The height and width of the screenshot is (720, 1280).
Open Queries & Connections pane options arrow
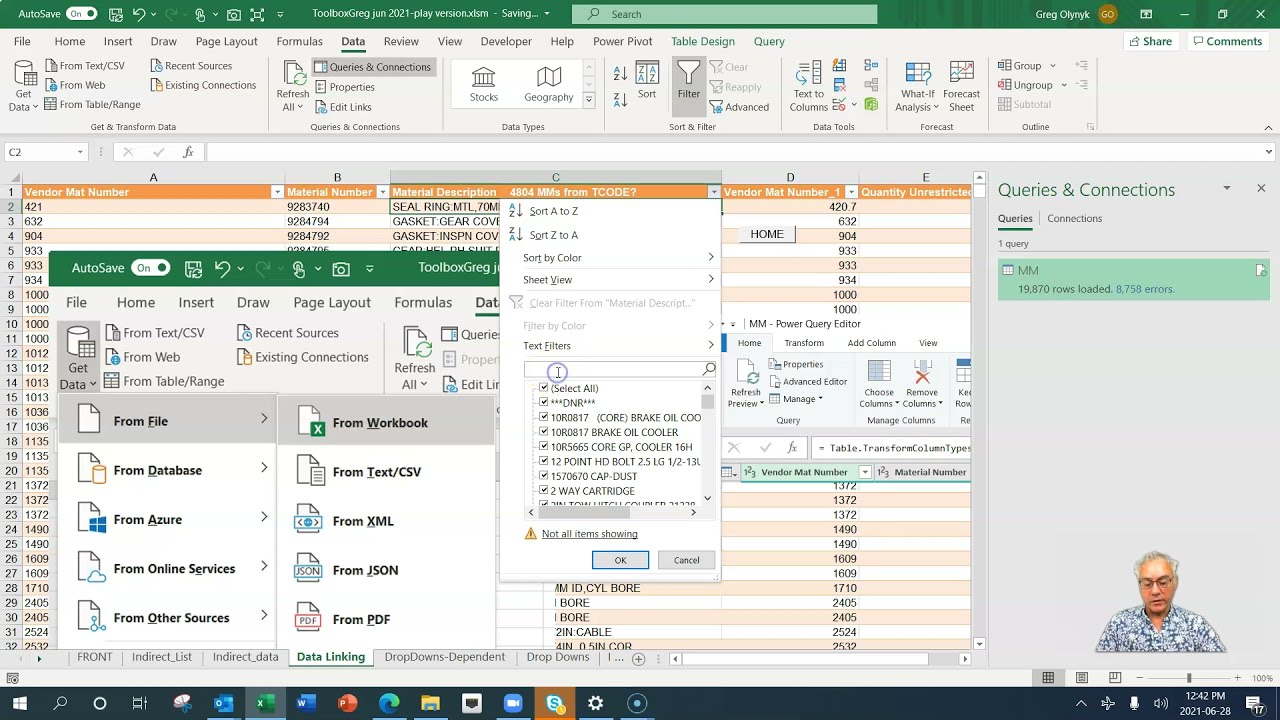coord(1227,189)
